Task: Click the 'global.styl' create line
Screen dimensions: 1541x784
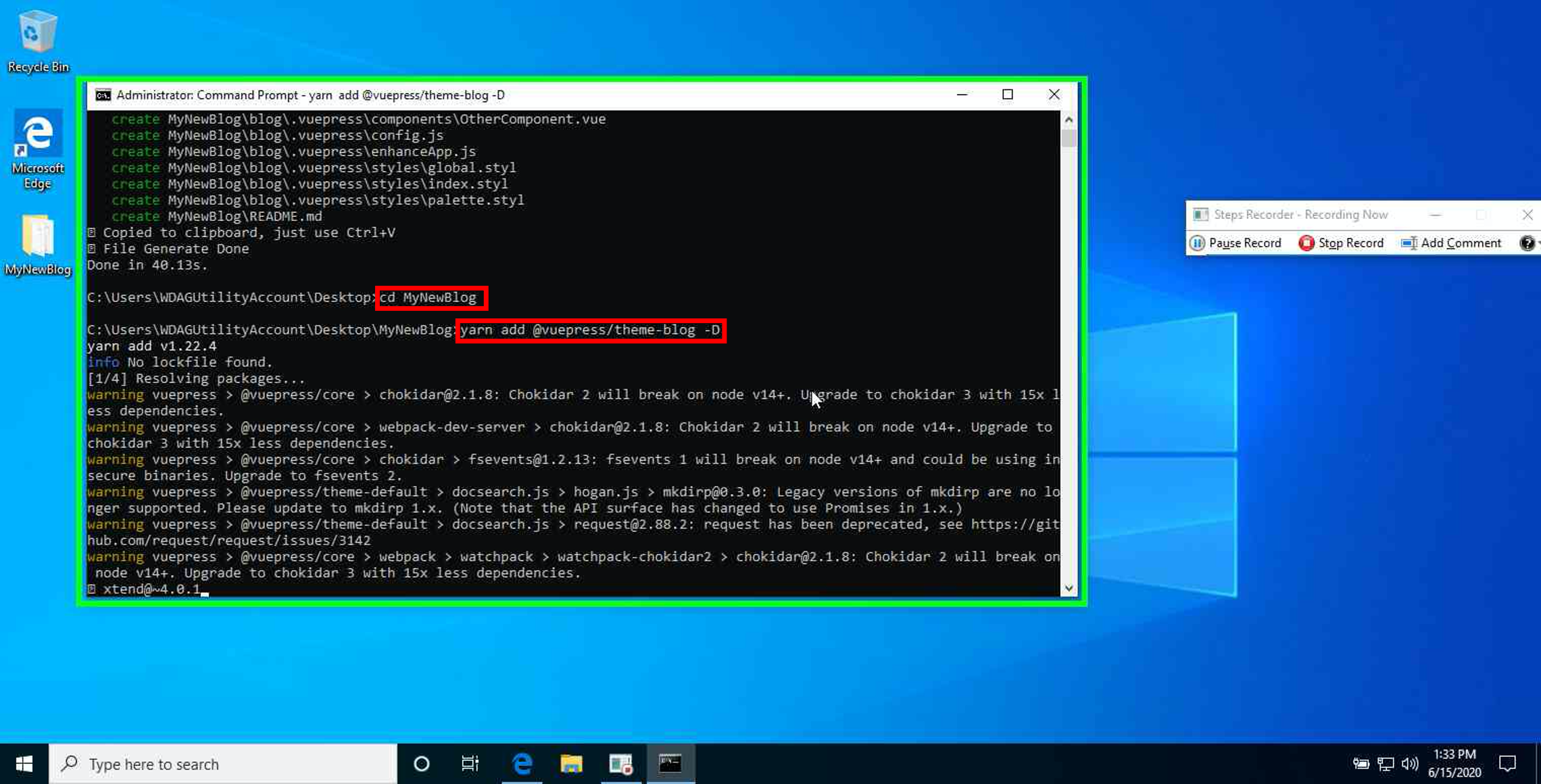Action: click(314, 168)
